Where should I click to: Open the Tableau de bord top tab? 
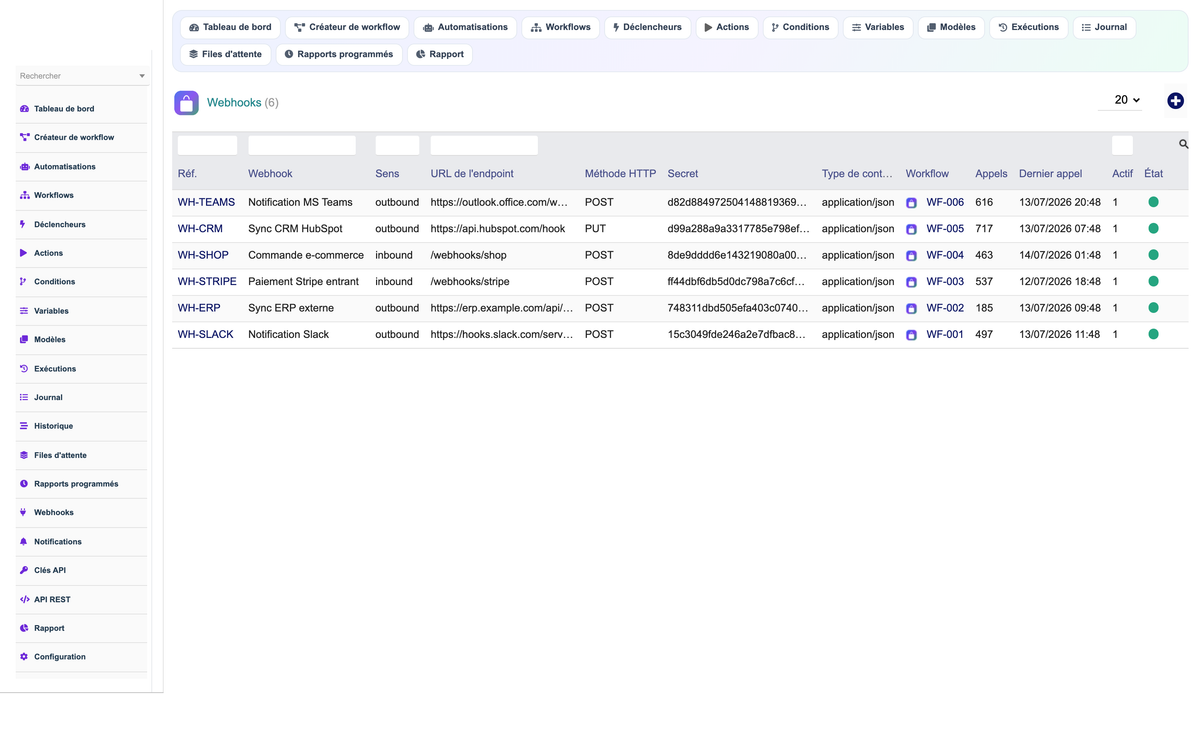point(230,27)
